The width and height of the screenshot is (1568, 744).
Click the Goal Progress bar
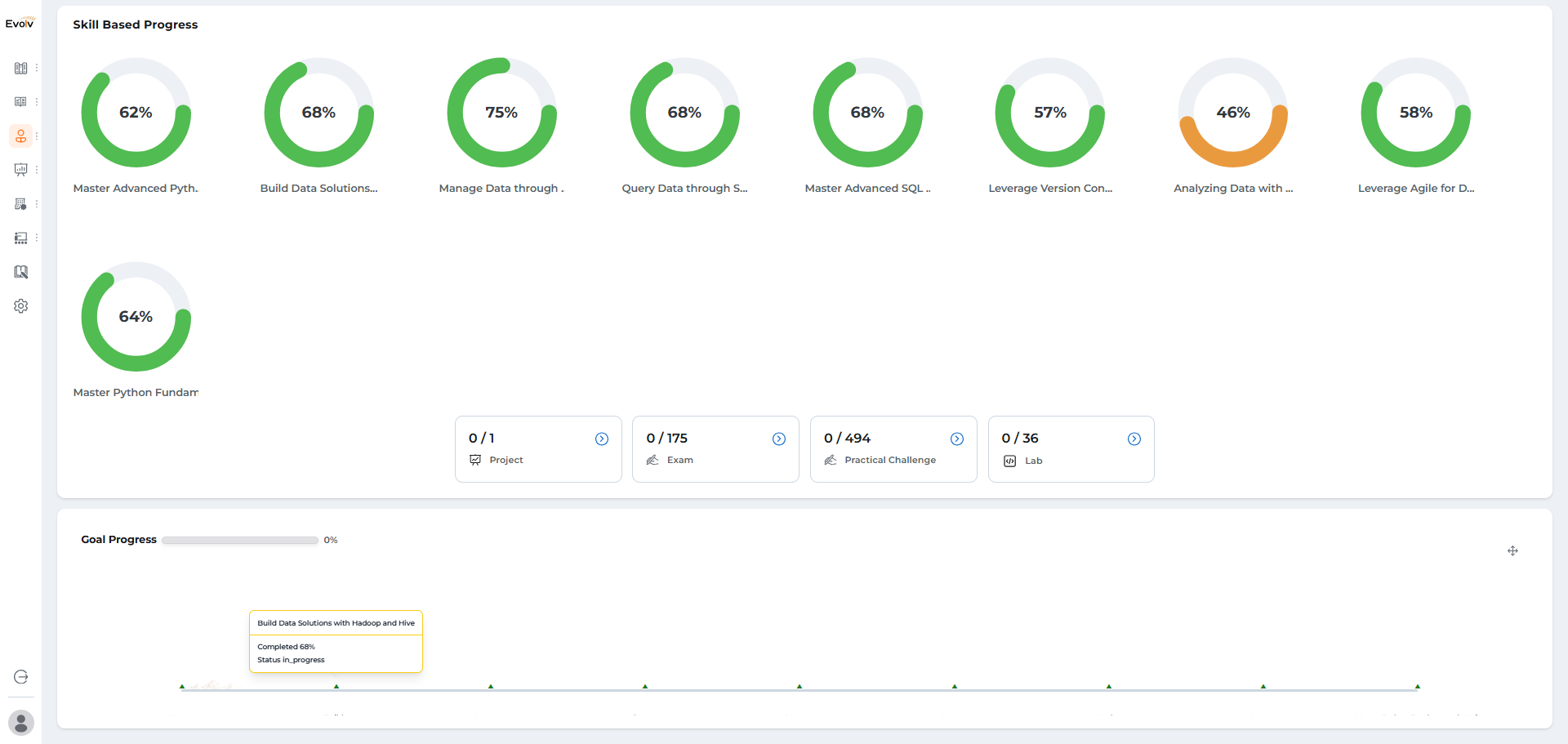240,540
